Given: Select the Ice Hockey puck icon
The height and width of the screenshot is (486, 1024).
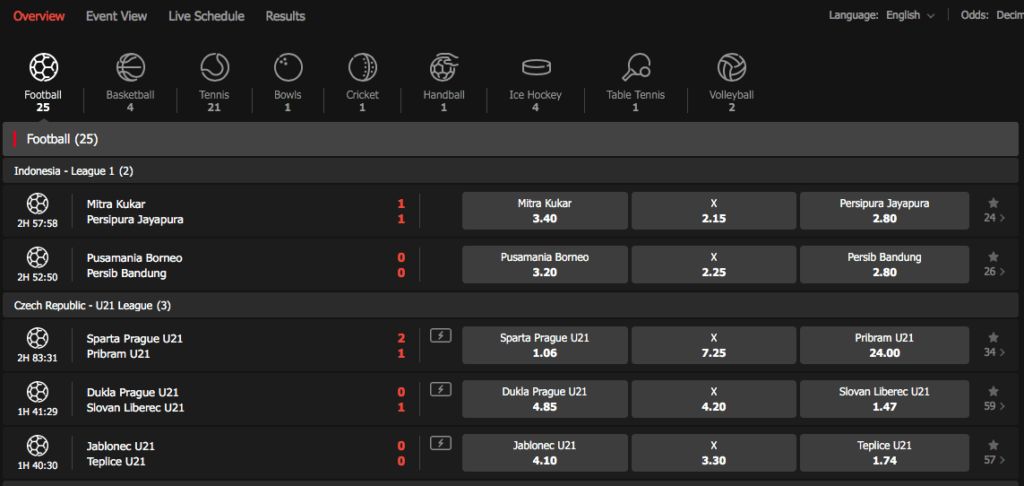Looking at the screenshot, I should pyautogui.click(x=536, y=67).
